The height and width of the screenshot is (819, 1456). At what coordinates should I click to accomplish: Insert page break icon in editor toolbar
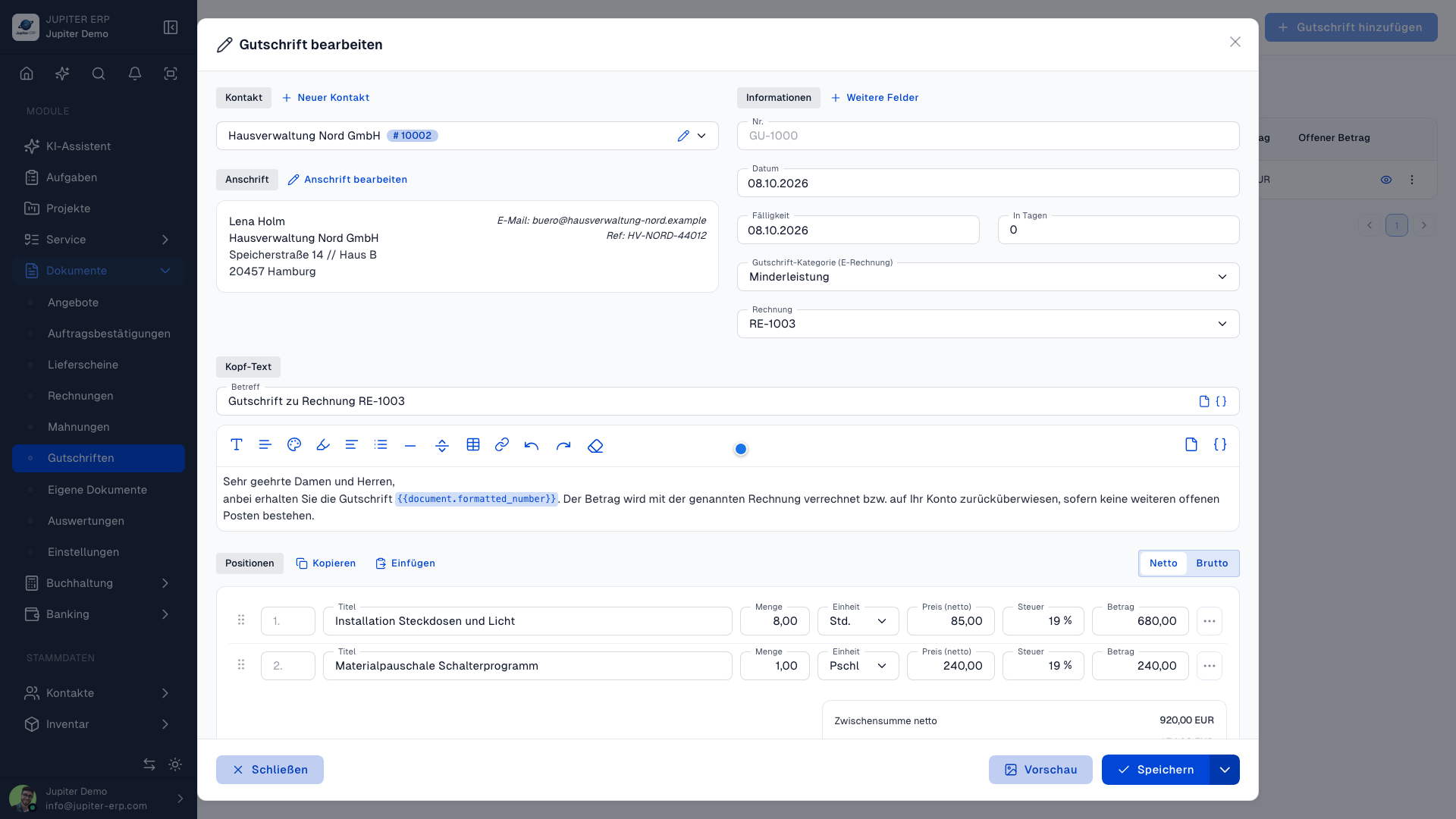point(442,446)
